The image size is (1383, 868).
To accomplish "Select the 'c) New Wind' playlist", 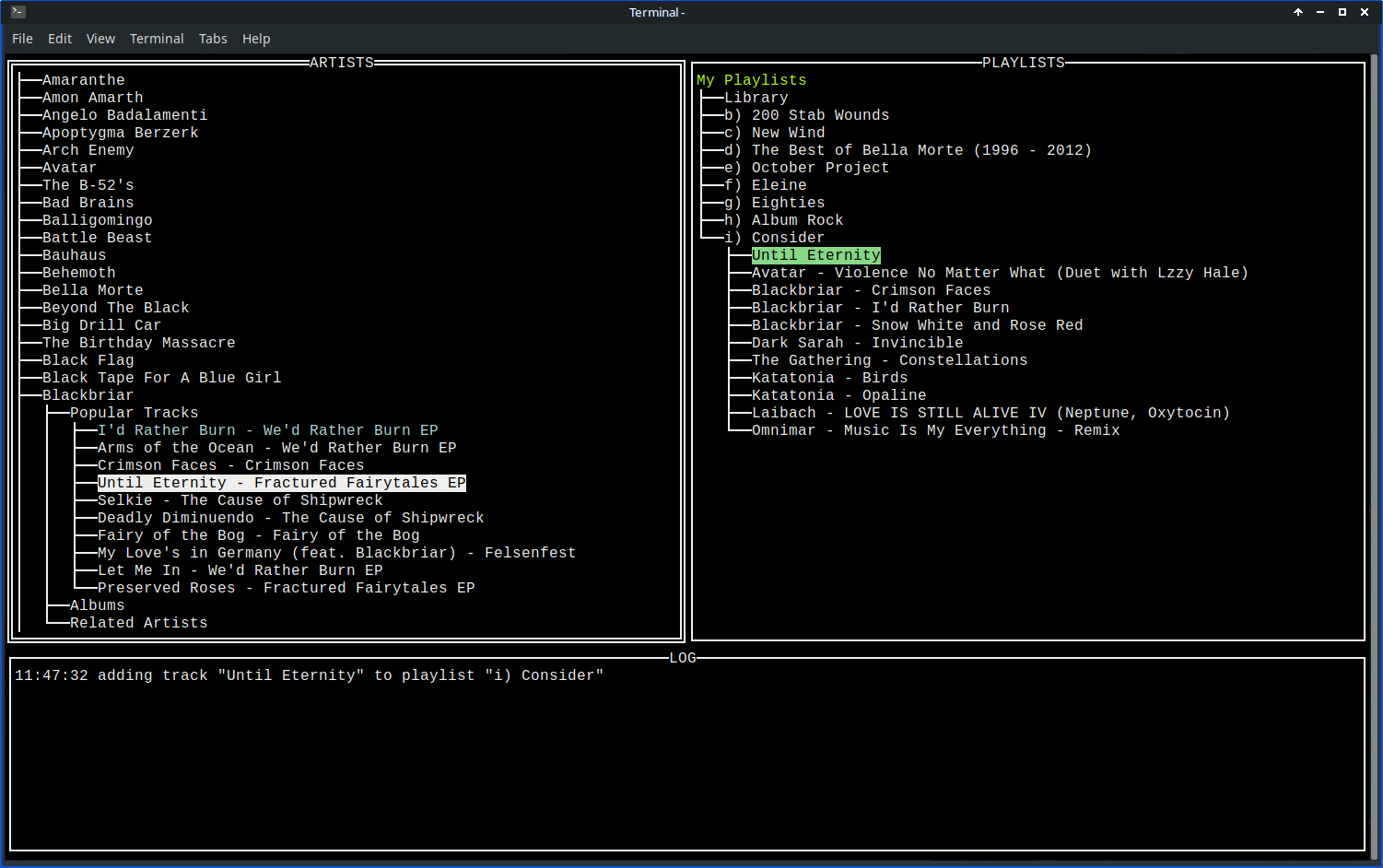I will [x=774, y=133].
